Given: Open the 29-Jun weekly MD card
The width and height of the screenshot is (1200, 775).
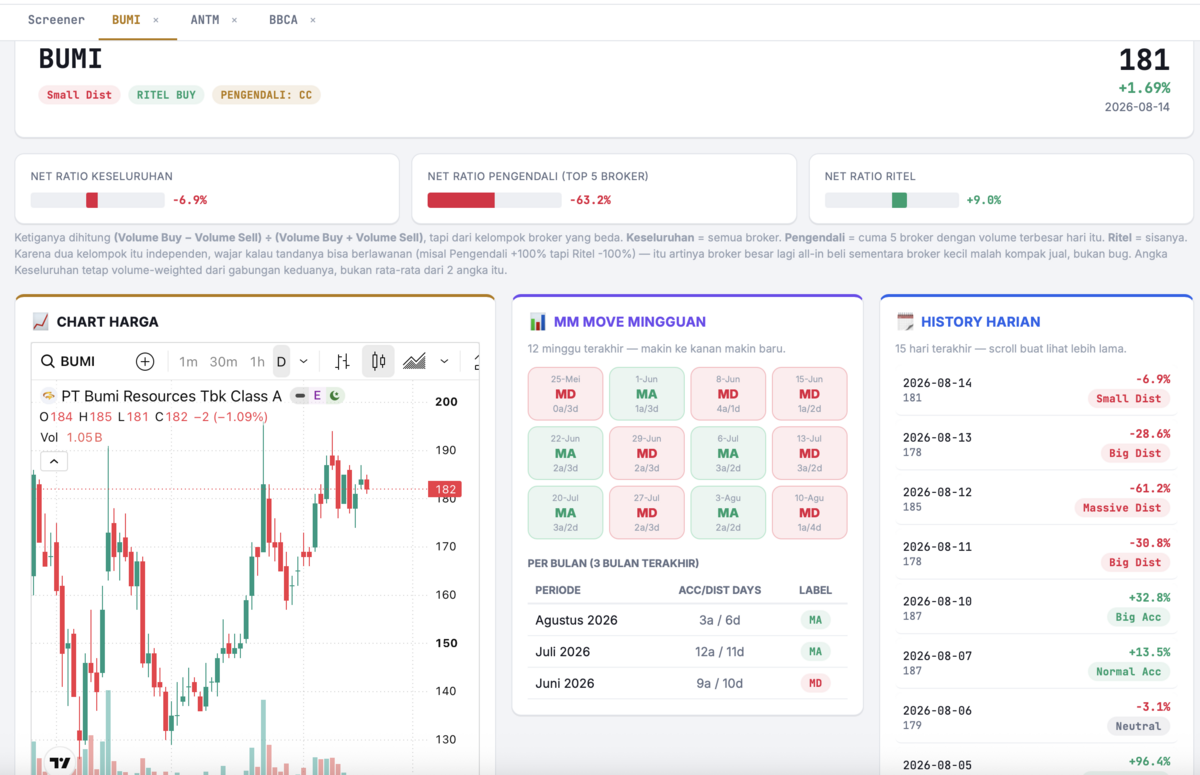Looking at the screenshot, I should click(x=646, y=453).
